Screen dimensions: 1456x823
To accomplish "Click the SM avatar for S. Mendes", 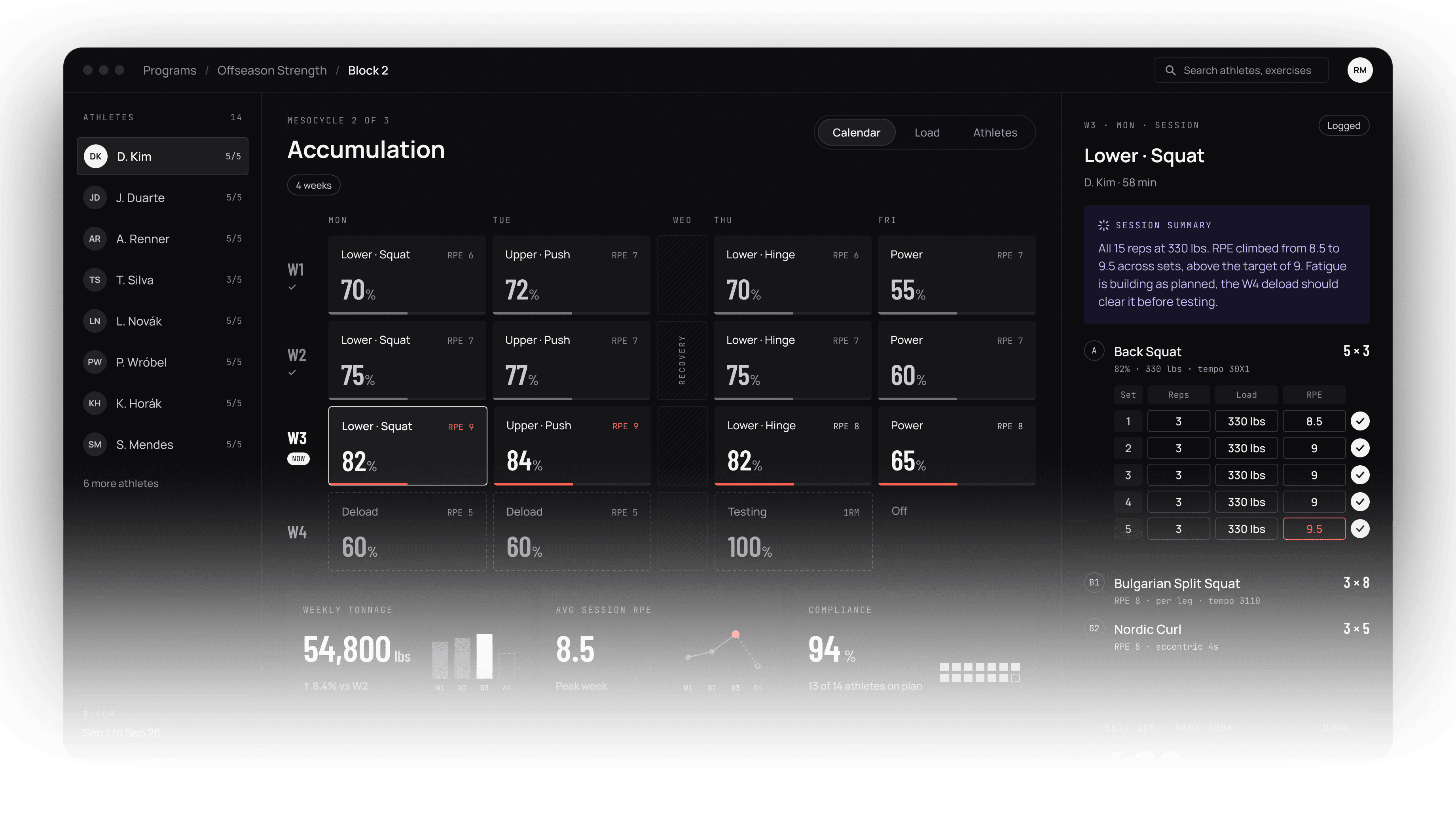I will pyautogui.click(x=95, y=444).
